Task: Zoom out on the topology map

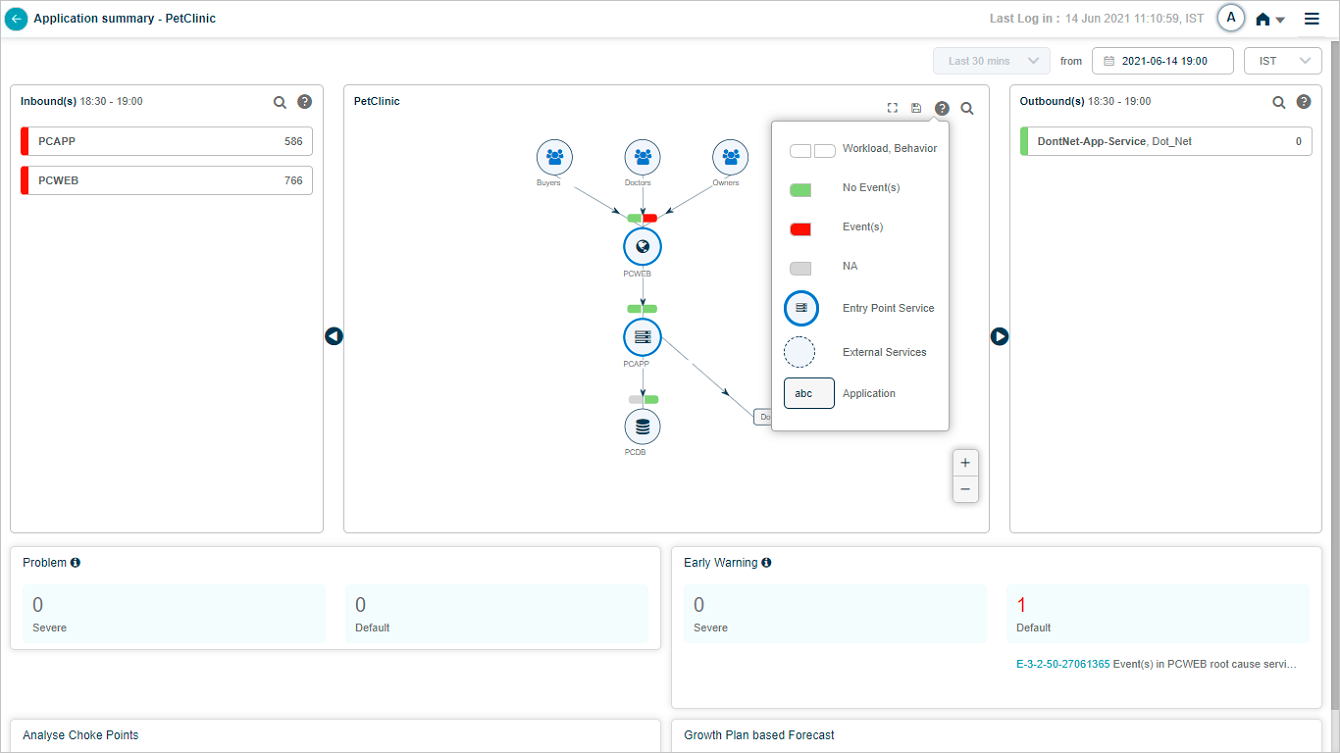Action: tap(965, 489)
